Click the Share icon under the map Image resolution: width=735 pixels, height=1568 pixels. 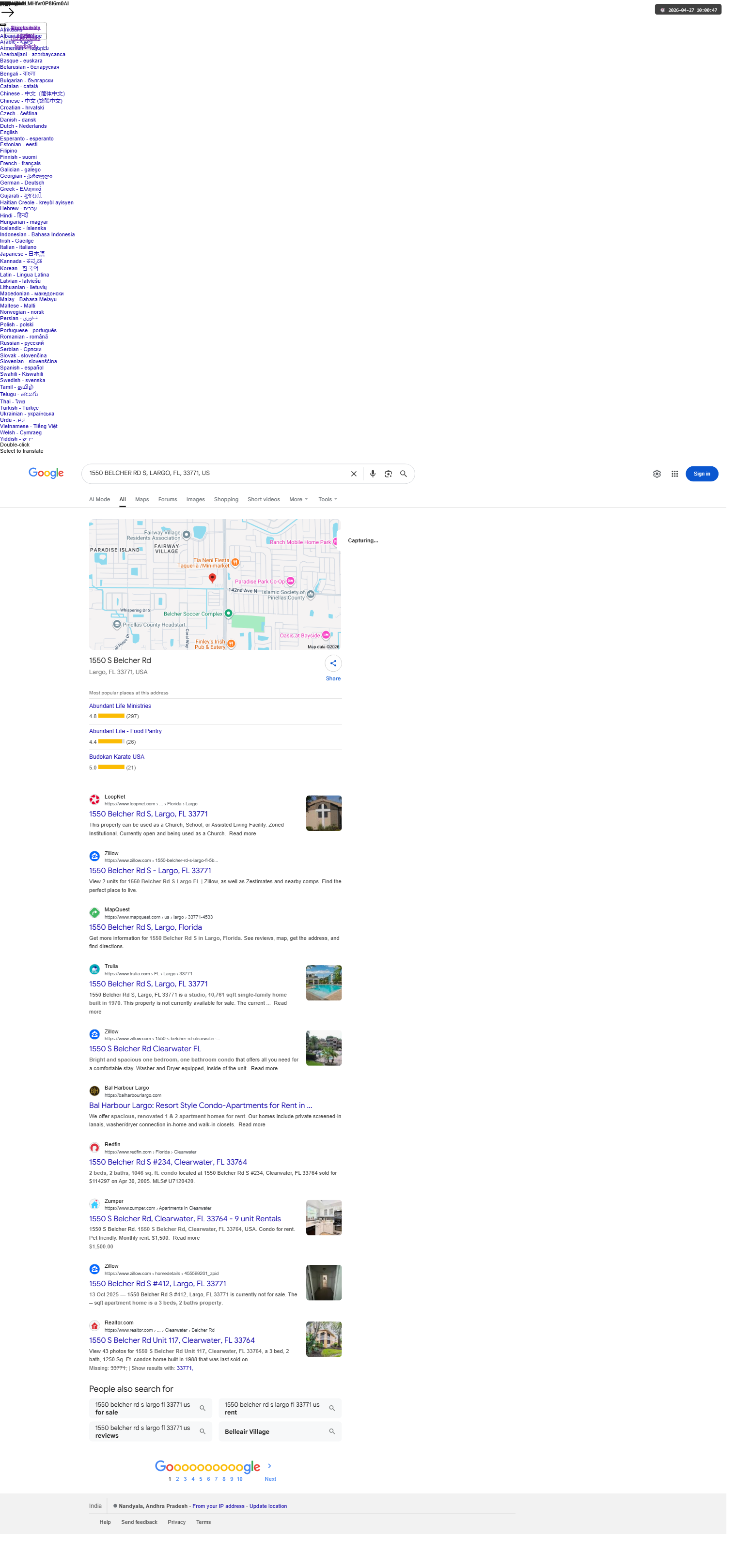(x=333, y=663)
